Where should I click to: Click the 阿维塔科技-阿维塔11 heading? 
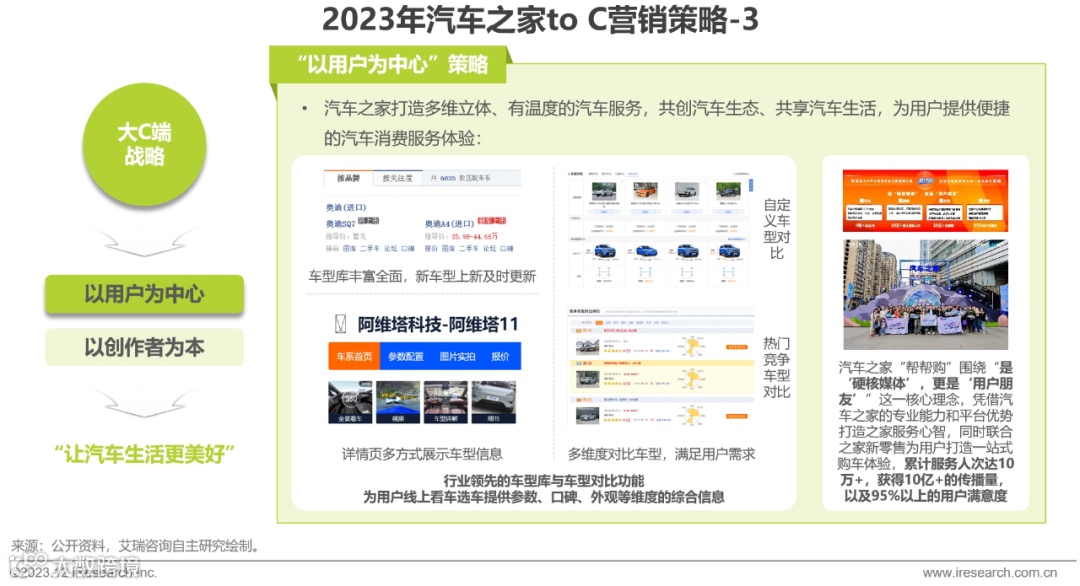[437, 324]
